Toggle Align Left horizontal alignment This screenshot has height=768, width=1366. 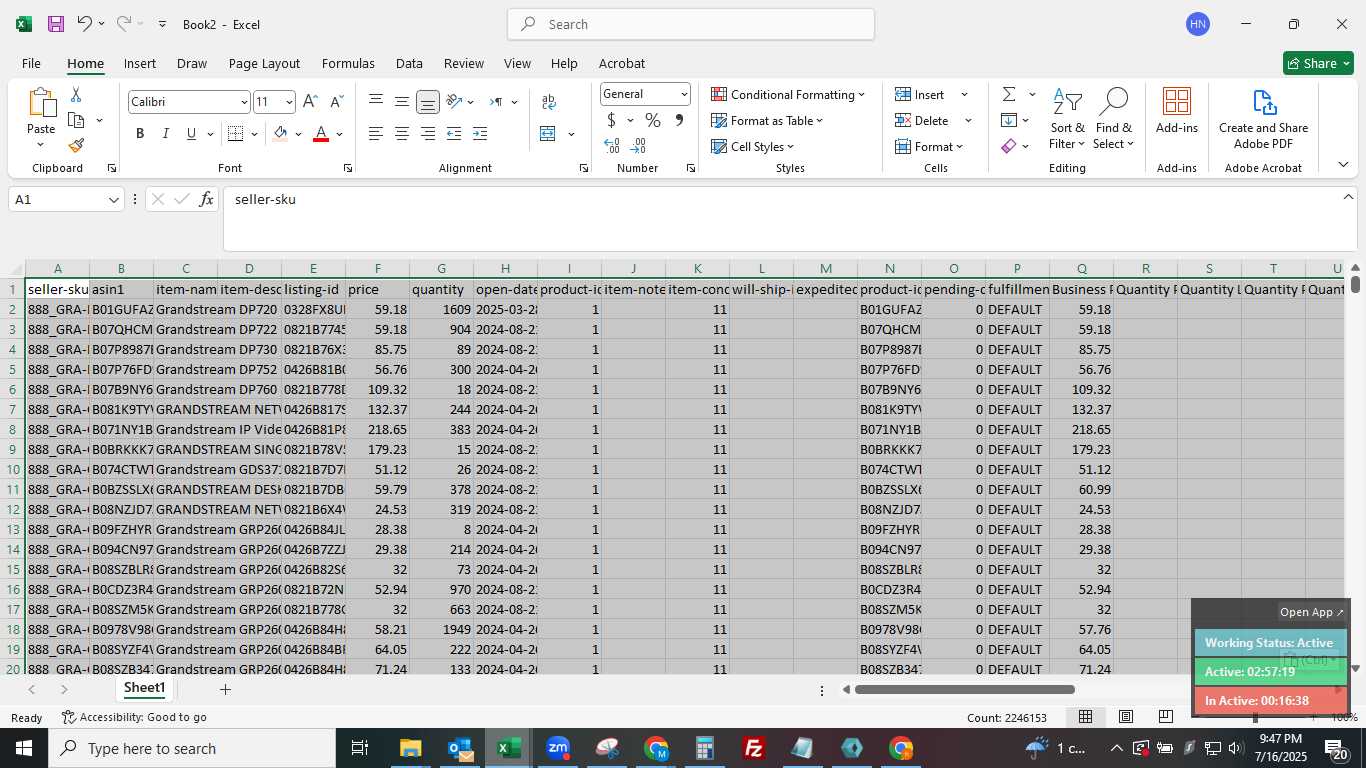pos(376,133)
